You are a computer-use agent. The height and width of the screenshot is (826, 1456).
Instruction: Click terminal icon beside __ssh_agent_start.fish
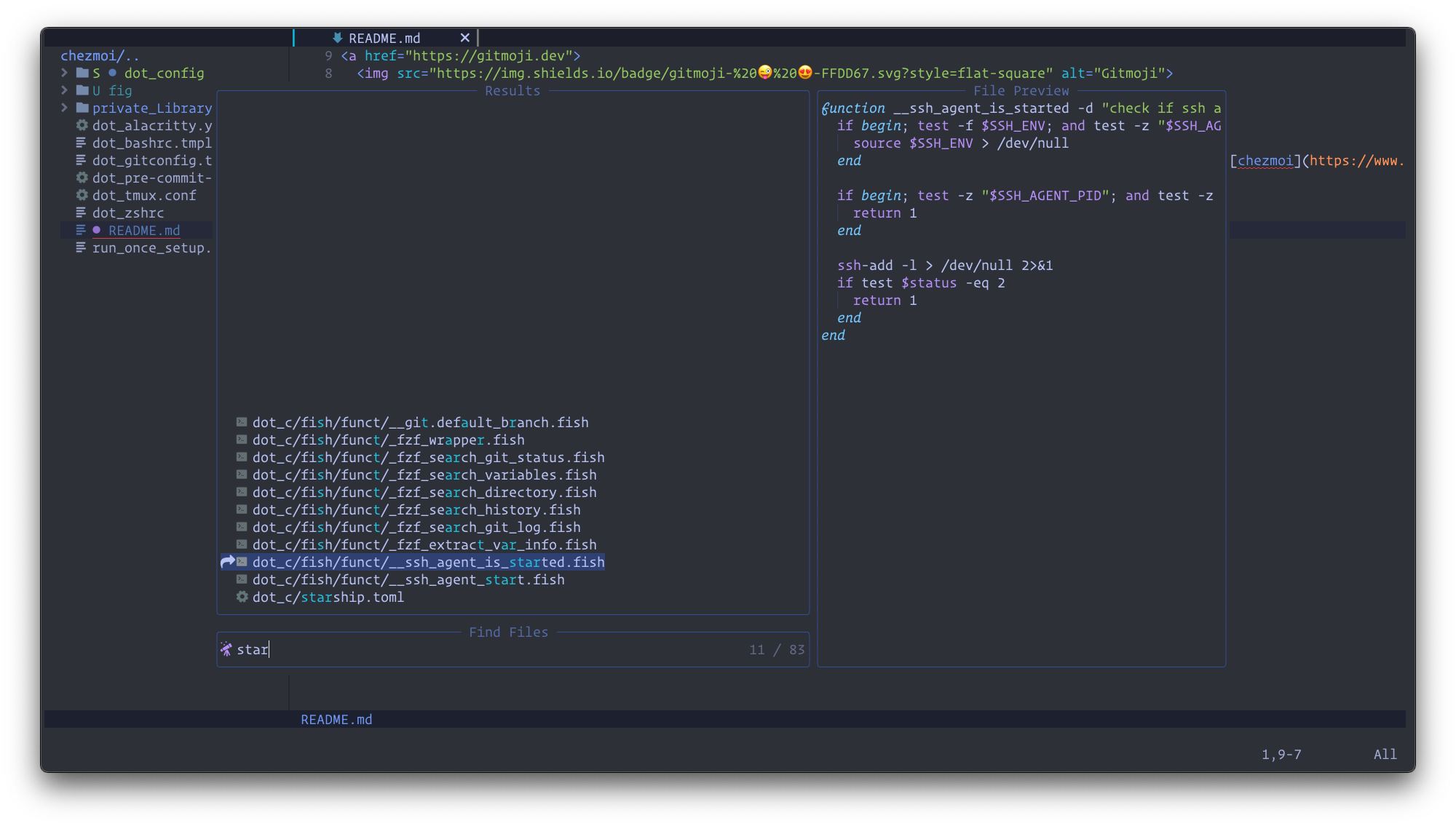pos(242,579)
